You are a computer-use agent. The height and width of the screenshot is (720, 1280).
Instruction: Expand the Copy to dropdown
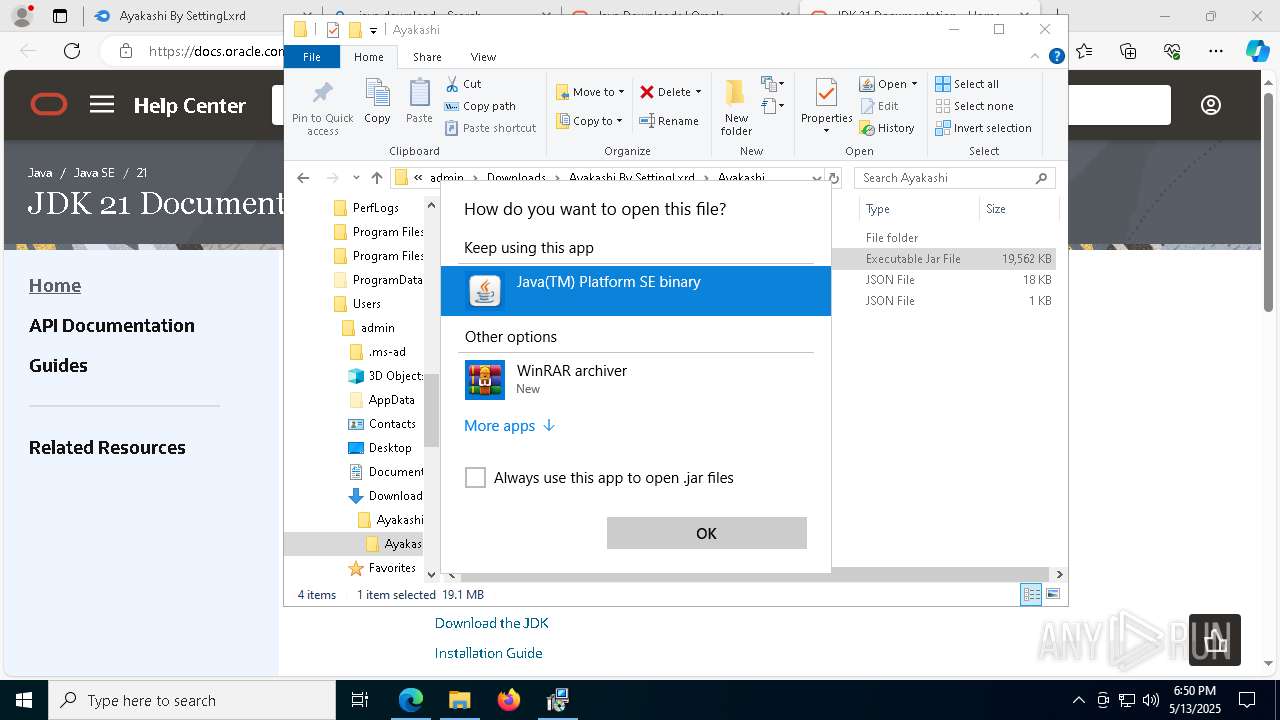click(619, 121)
